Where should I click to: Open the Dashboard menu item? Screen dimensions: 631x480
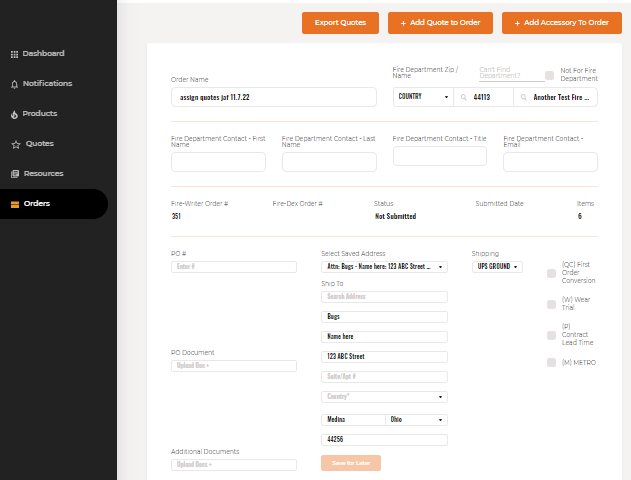tap(43, 54)
